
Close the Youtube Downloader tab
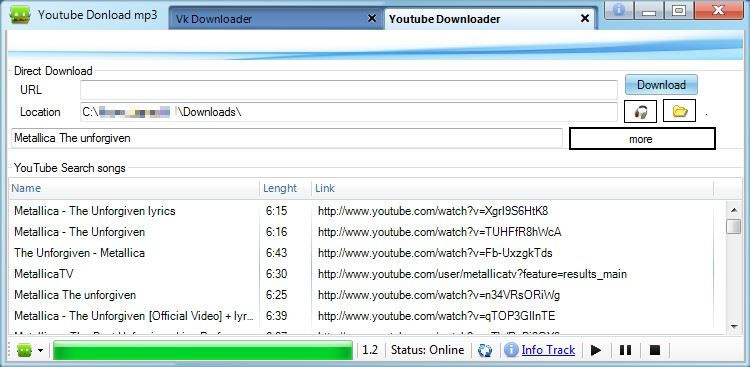pyautogui.click(x=585, y=19)
